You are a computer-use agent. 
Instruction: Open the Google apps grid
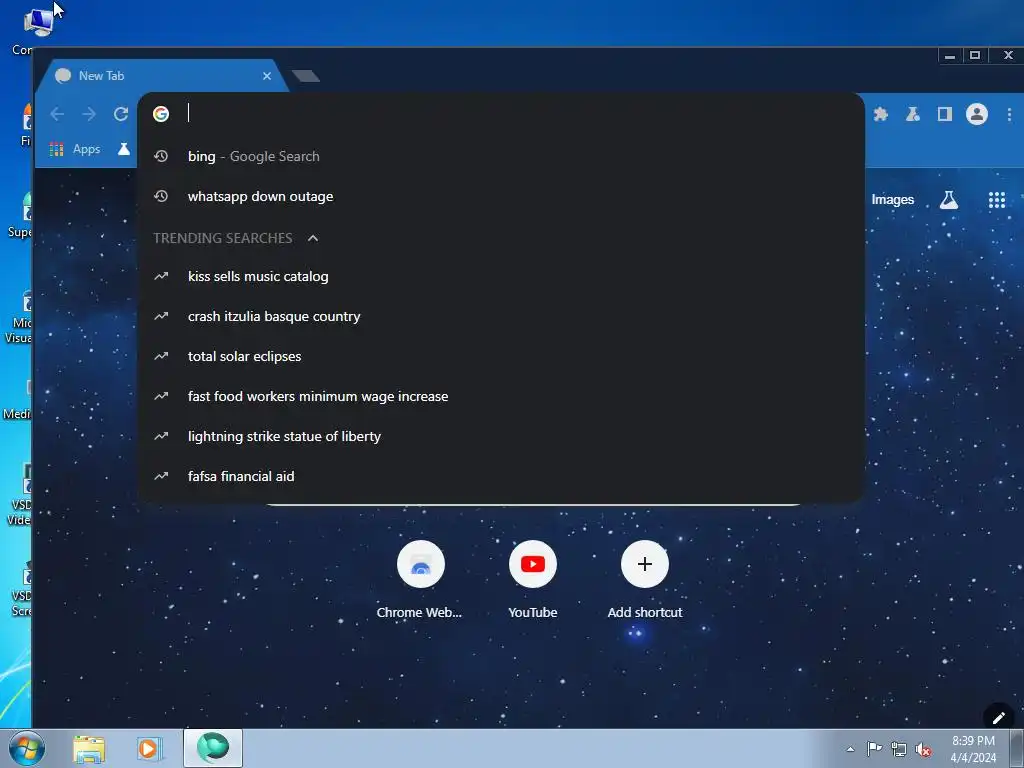997,200
